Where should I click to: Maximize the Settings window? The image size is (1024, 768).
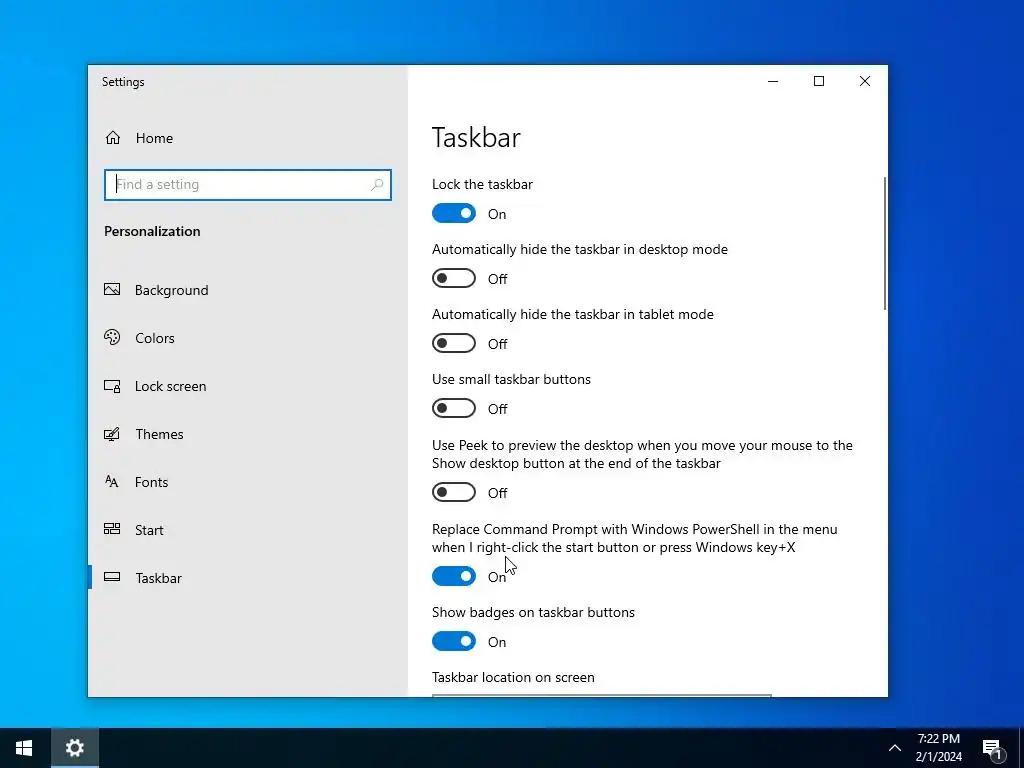point(819,81)
